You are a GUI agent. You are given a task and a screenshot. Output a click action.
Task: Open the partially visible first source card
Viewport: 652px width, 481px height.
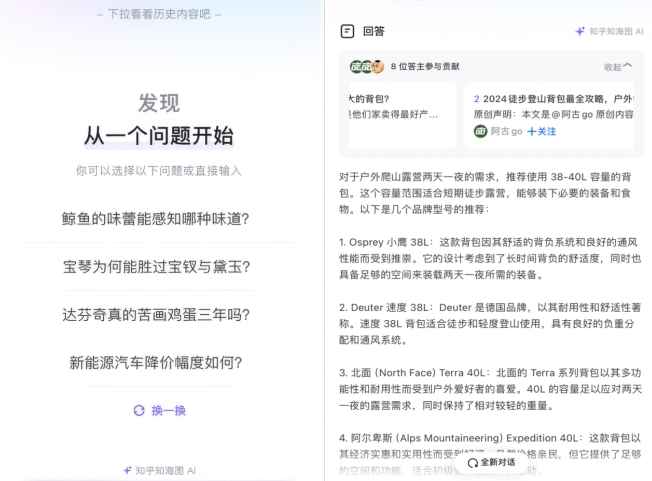pyautogui.click(x=402, y=115)
